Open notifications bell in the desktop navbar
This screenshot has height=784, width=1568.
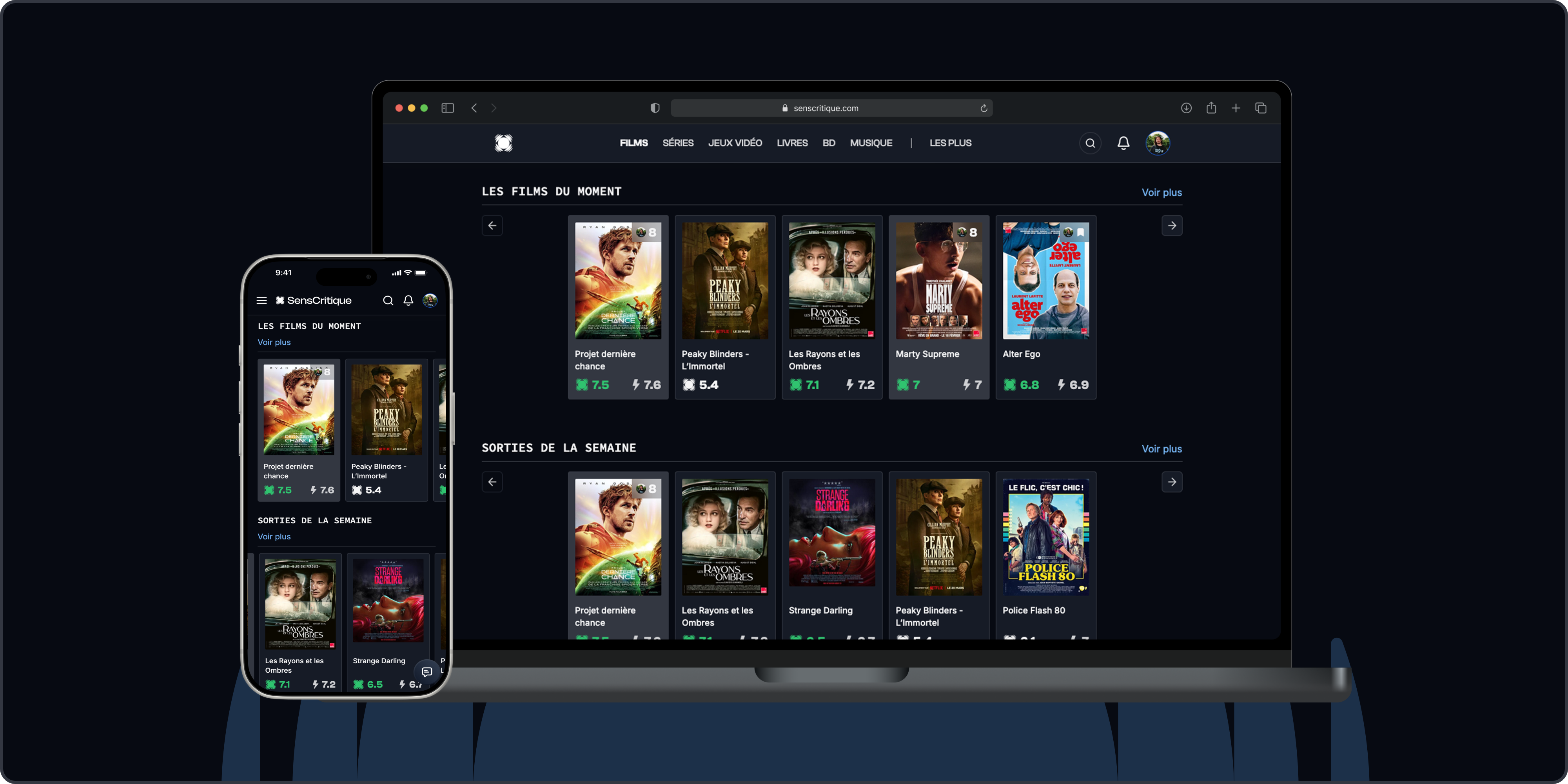click(x=1123, y=143)
